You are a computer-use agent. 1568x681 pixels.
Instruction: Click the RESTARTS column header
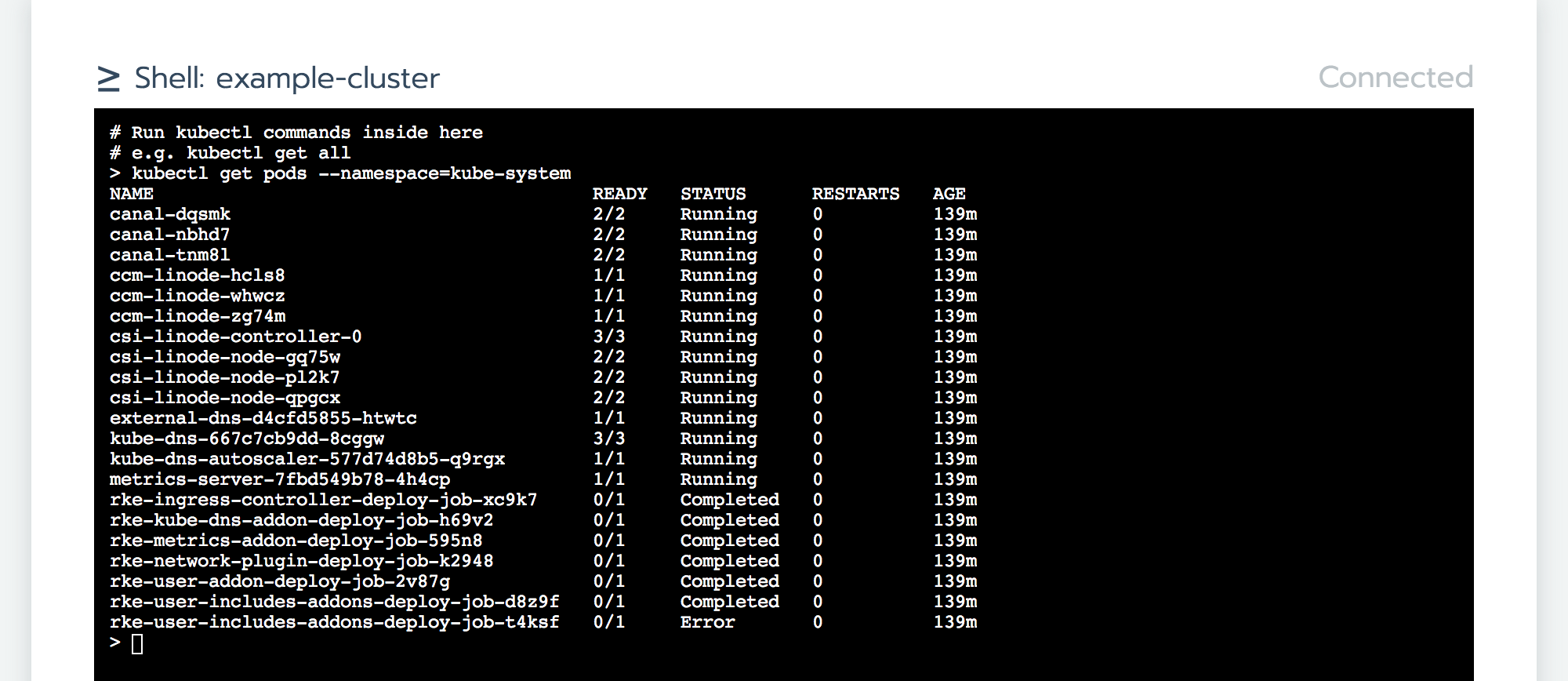(x=855, y=194)
